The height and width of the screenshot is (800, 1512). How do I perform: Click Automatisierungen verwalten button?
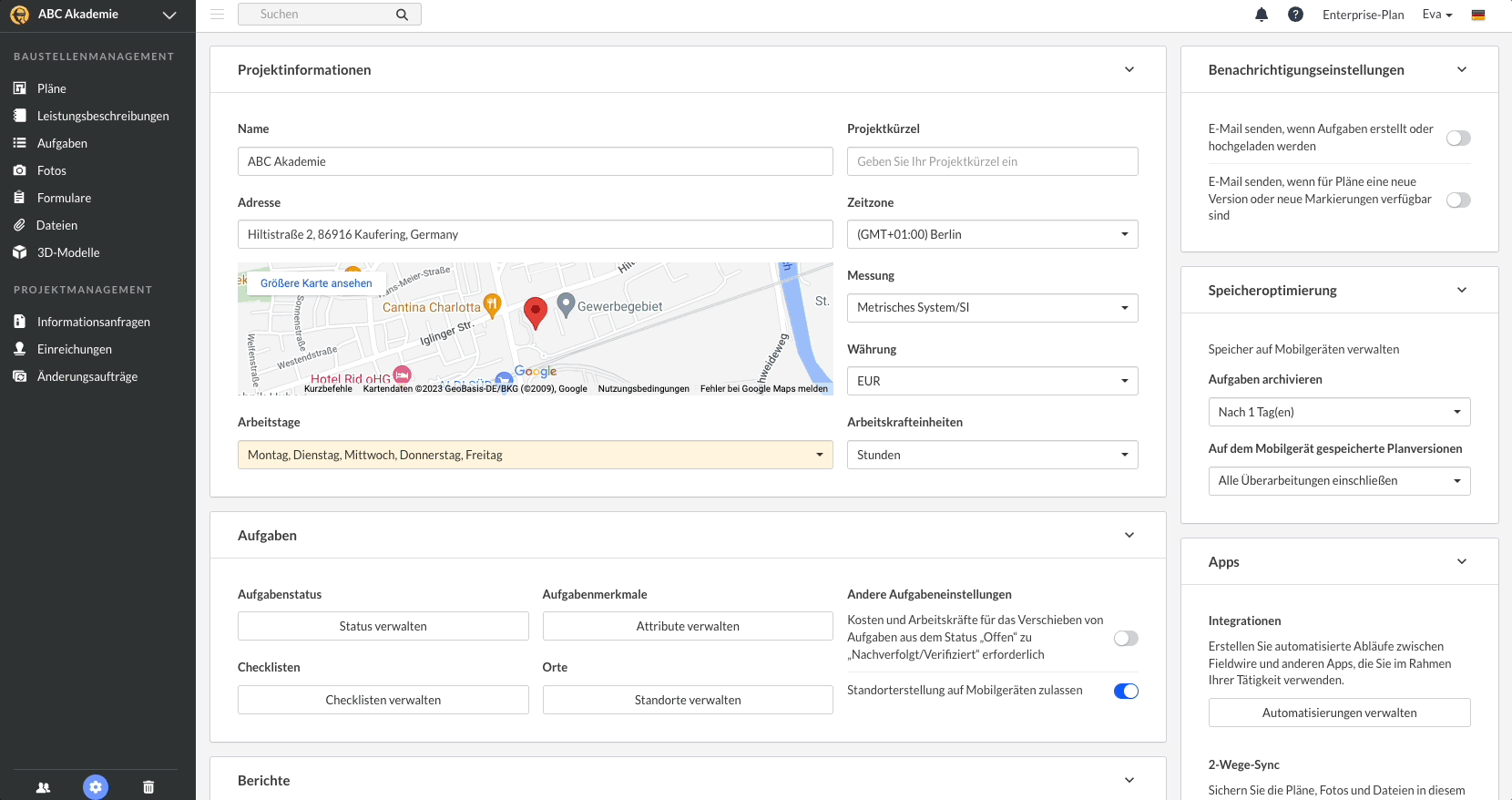click(1339, 713)
